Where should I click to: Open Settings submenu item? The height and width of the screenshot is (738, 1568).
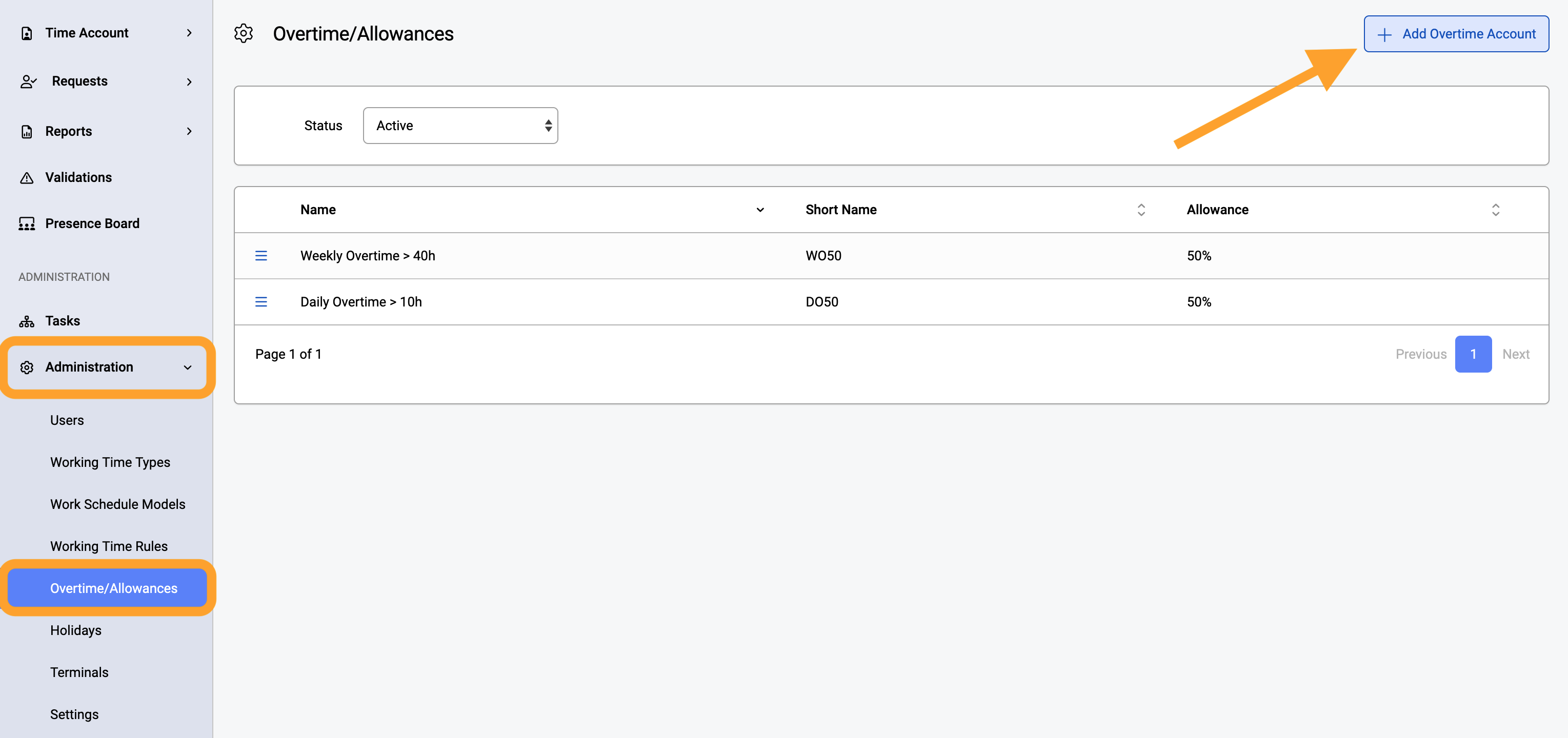click(x=74, y=714)
